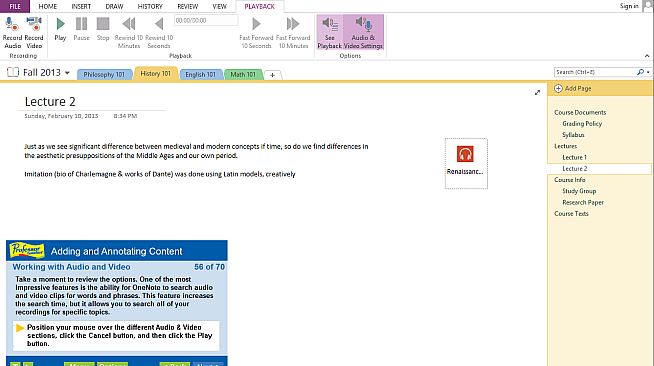Click the Search (Ctrl+E) box
The image size is (654, 366).
point(595,72)
